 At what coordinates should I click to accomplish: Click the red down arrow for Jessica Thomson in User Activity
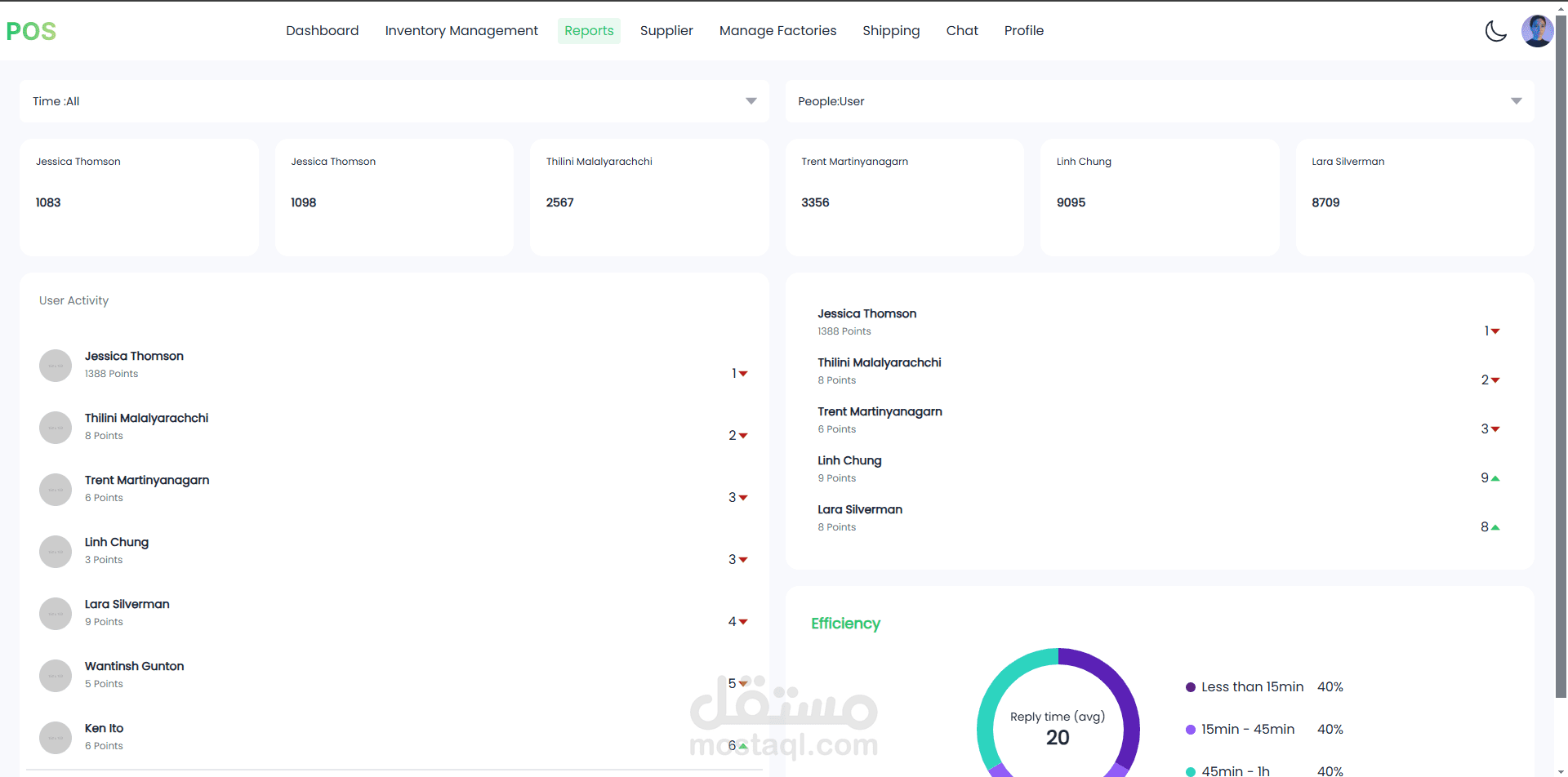pos(743,374)
